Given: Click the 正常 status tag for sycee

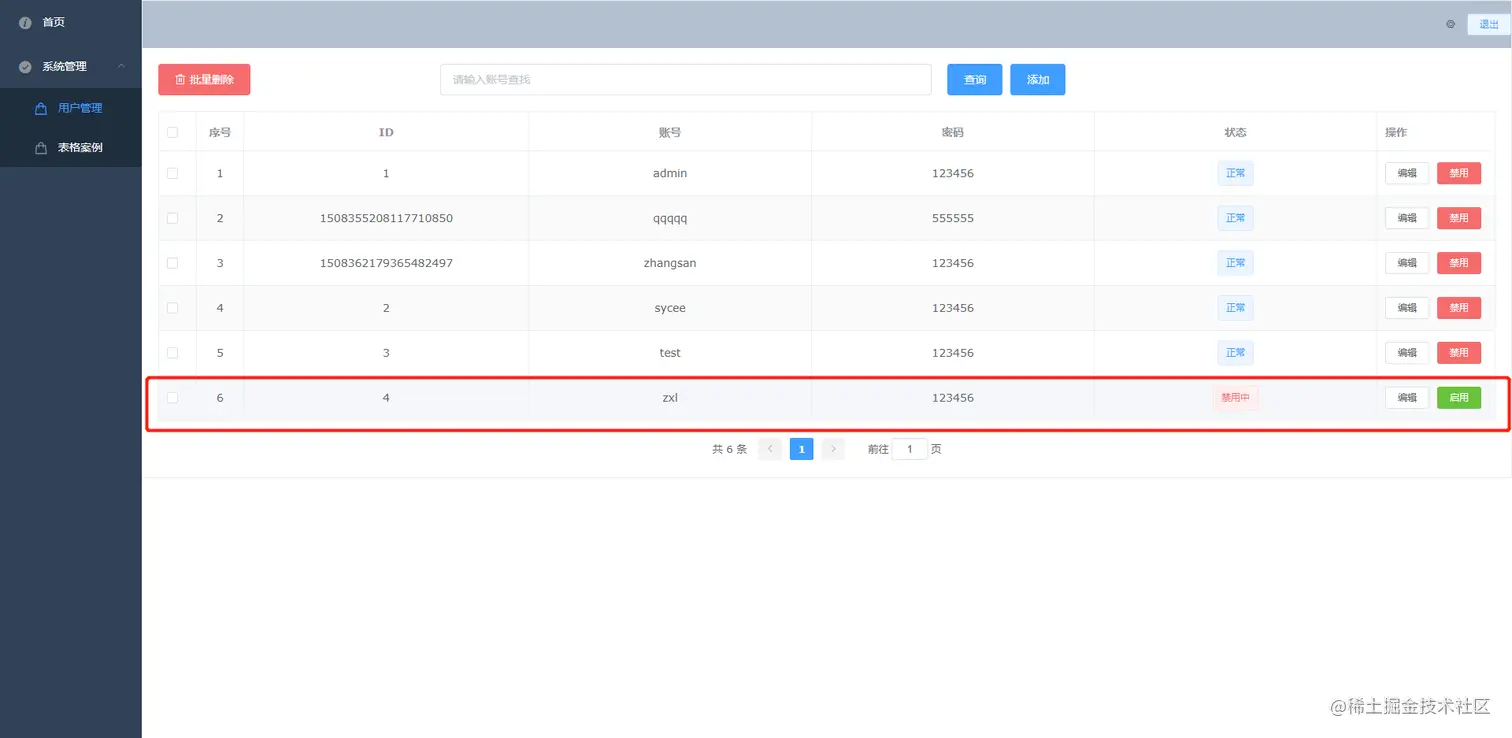Looking at the screenshot, I should point(1235,308).
